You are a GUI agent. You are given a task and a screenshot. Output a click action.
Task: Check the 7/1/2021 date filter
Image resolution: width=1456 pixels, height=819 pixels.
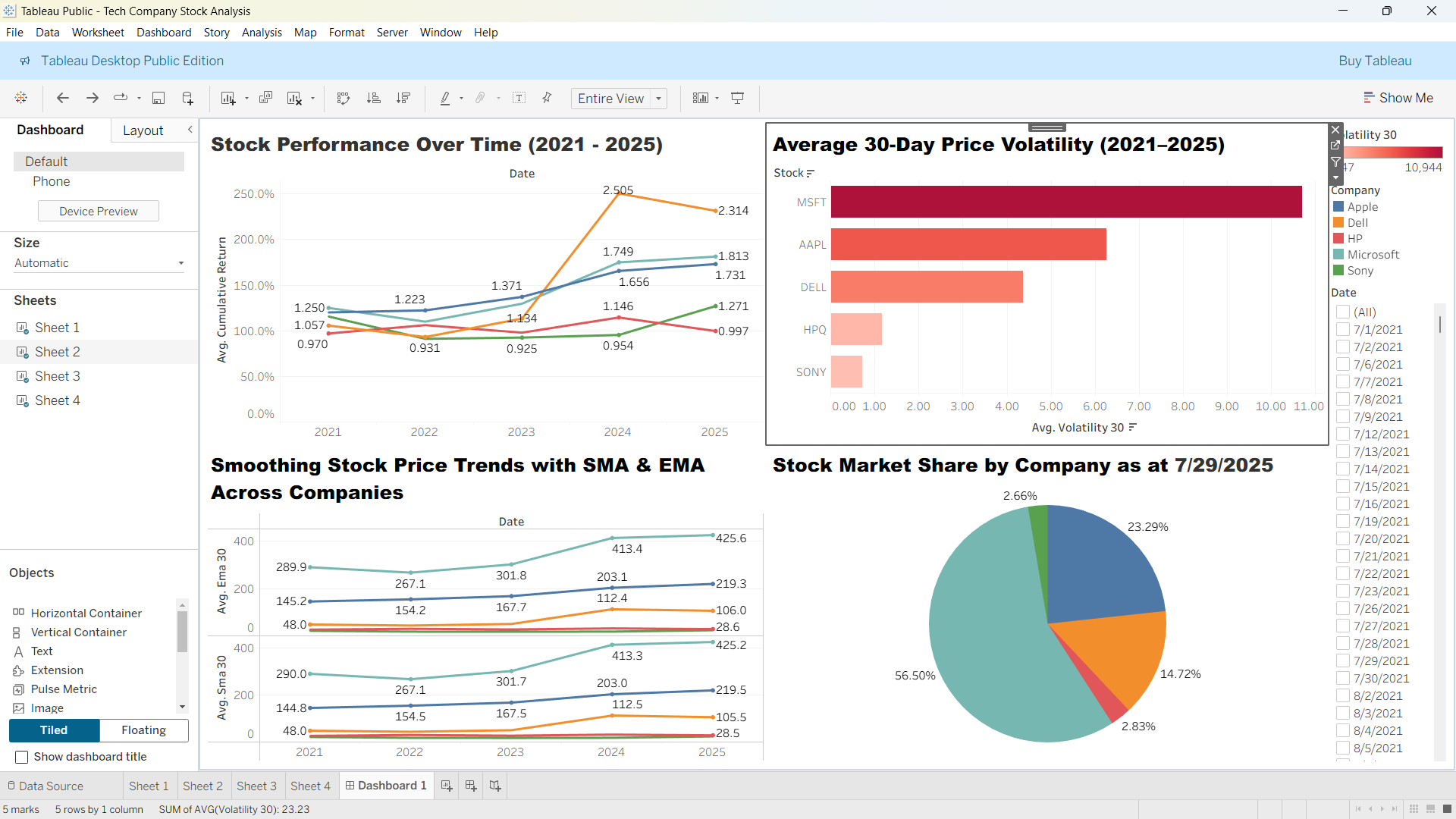pos(1343,329)
